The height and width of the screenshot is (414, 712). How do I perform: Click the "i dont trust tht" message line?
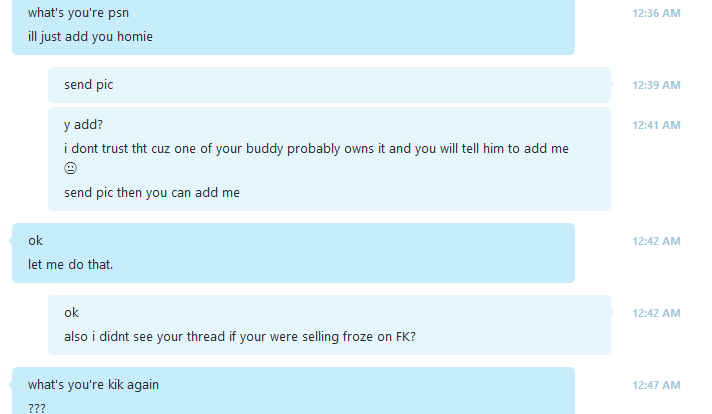coord(316,148)
